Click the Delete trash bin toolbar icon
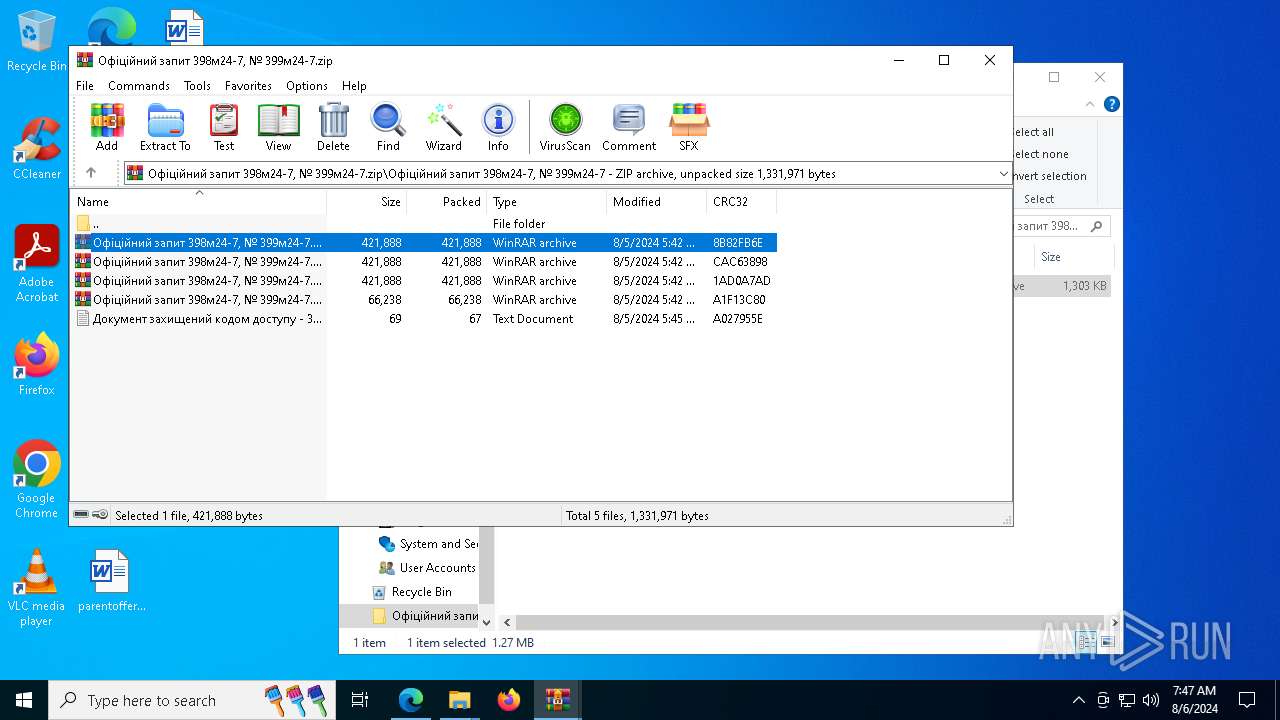The height and width of the screenshot is (720, 1280). [x=333, y=127]
